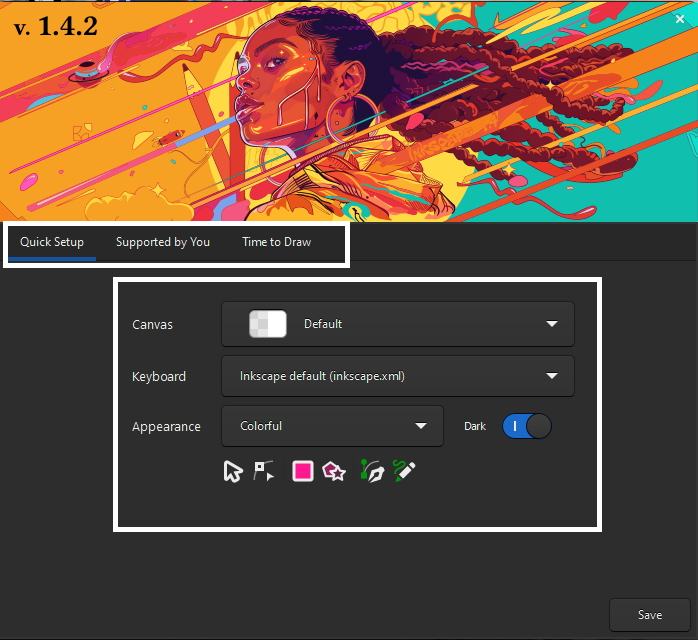Open the Keyboard shortcuts dropdown
This screenshot has width=698, height=640.
coord(398,376)
